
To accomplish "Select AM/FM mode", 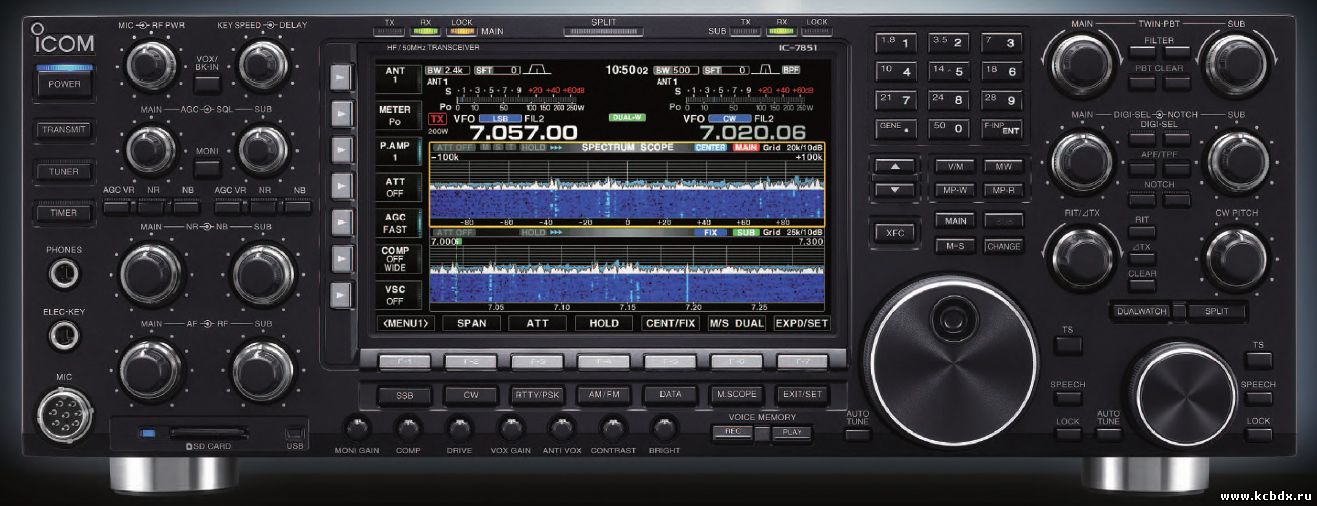I will point(603,395).
